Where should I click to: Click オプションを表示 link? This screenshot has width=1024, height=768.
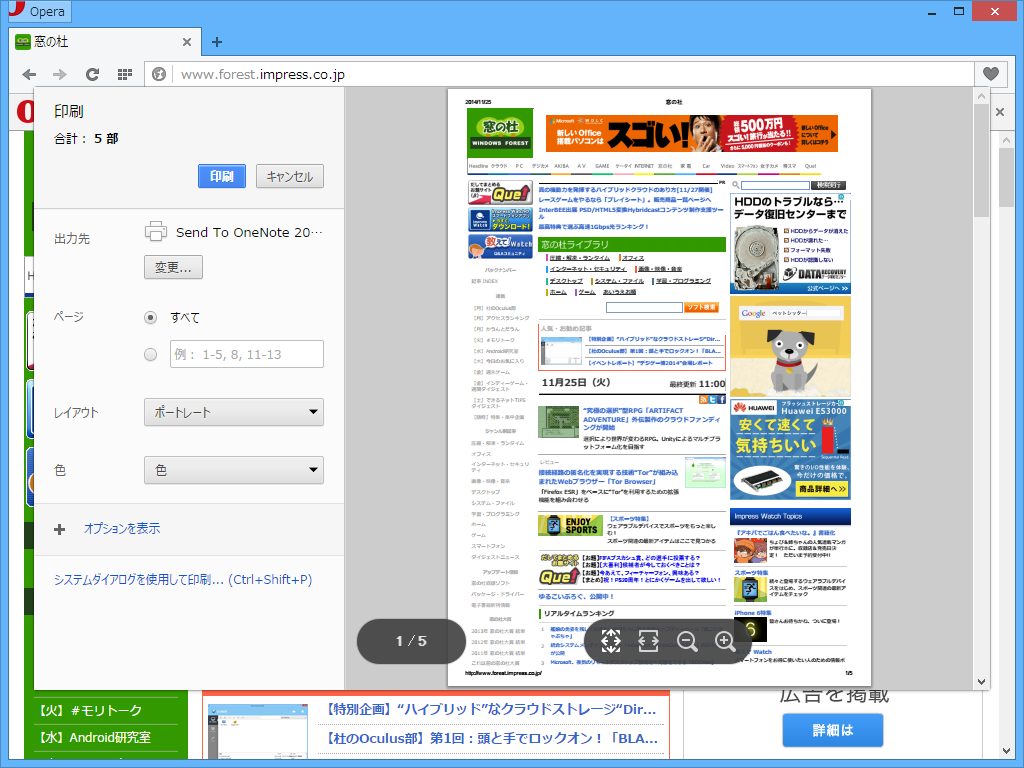coord(121,528)
